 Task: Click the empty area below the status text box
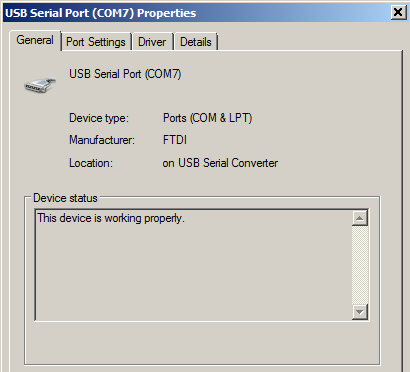202,343
